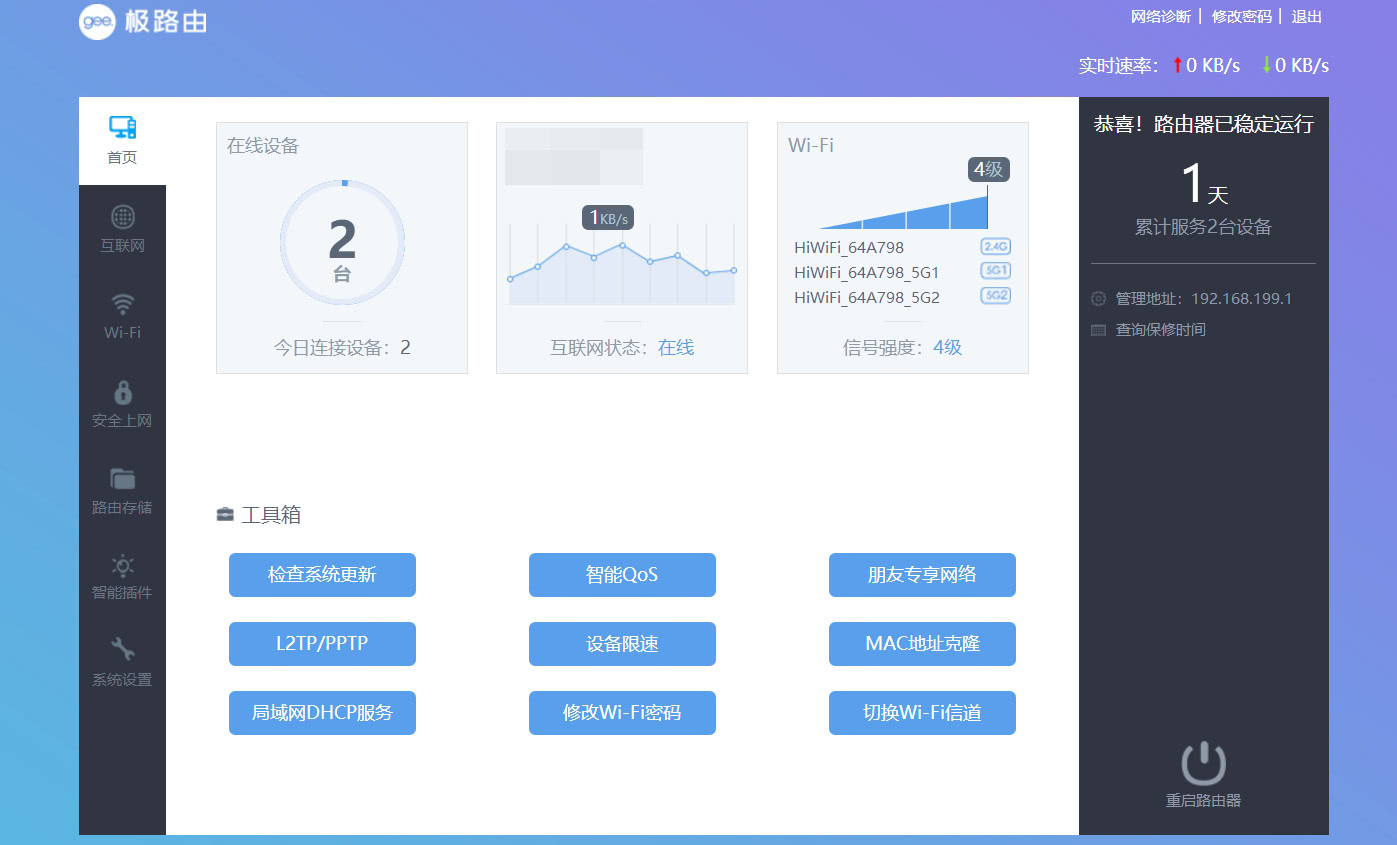Click the 4级 signal strength link
The width and height of the screenshot is (1397, 845).
(x=948, y=348)
